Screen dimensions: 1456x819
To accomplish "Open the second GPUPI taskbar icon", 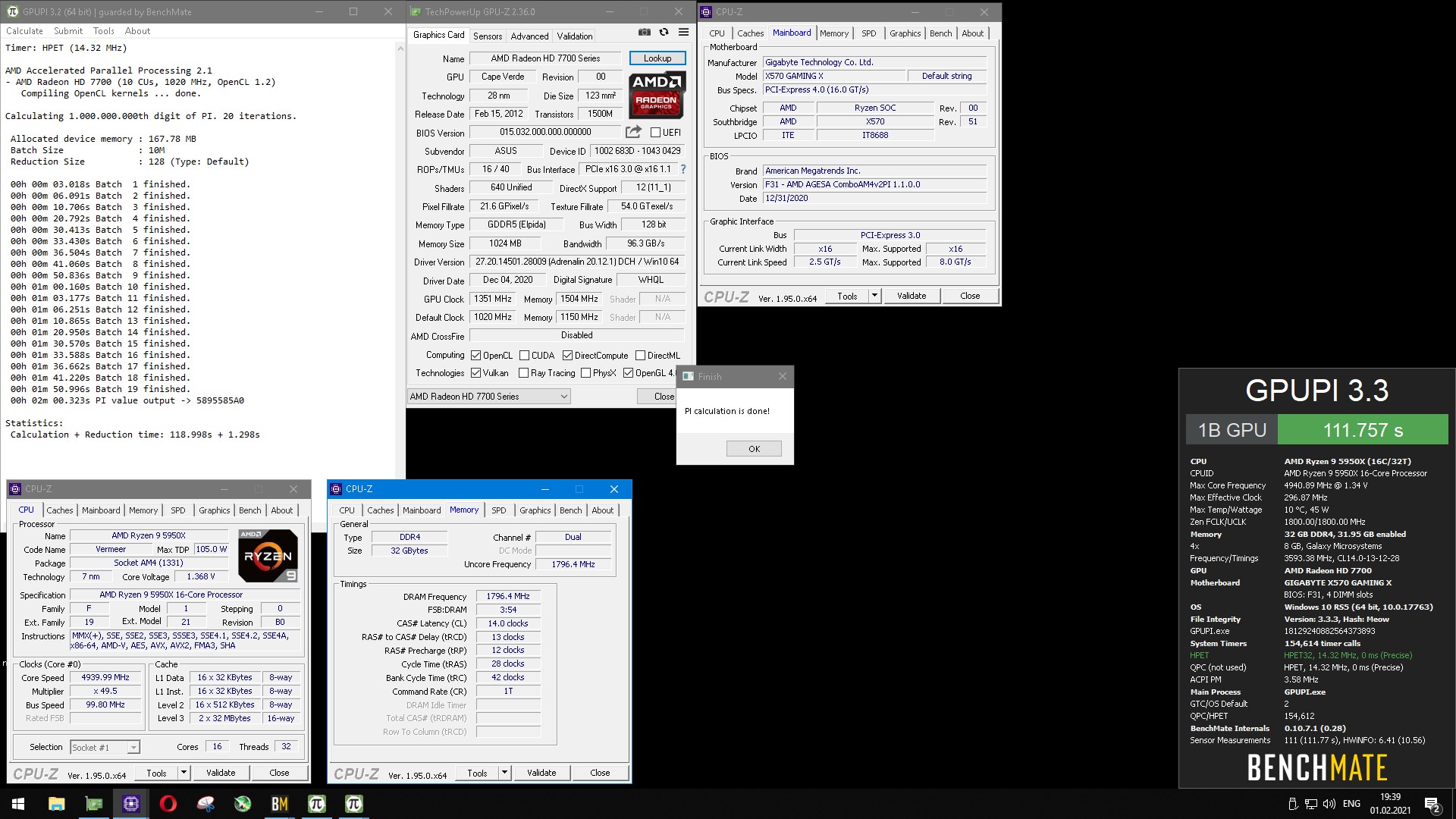I will pos(354,804).
